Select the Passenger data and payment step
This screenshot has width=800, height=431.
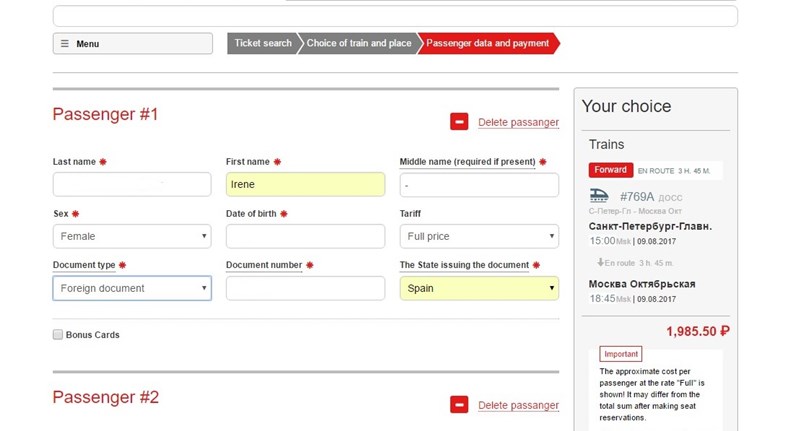click(x=487, y=44)
